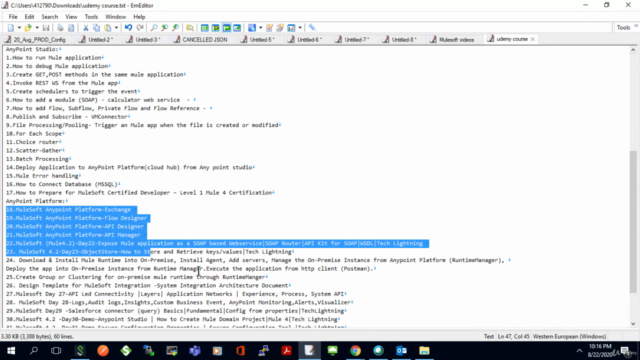
Task: Click the '13.Batch Processing' line
Action: [37, 159]
